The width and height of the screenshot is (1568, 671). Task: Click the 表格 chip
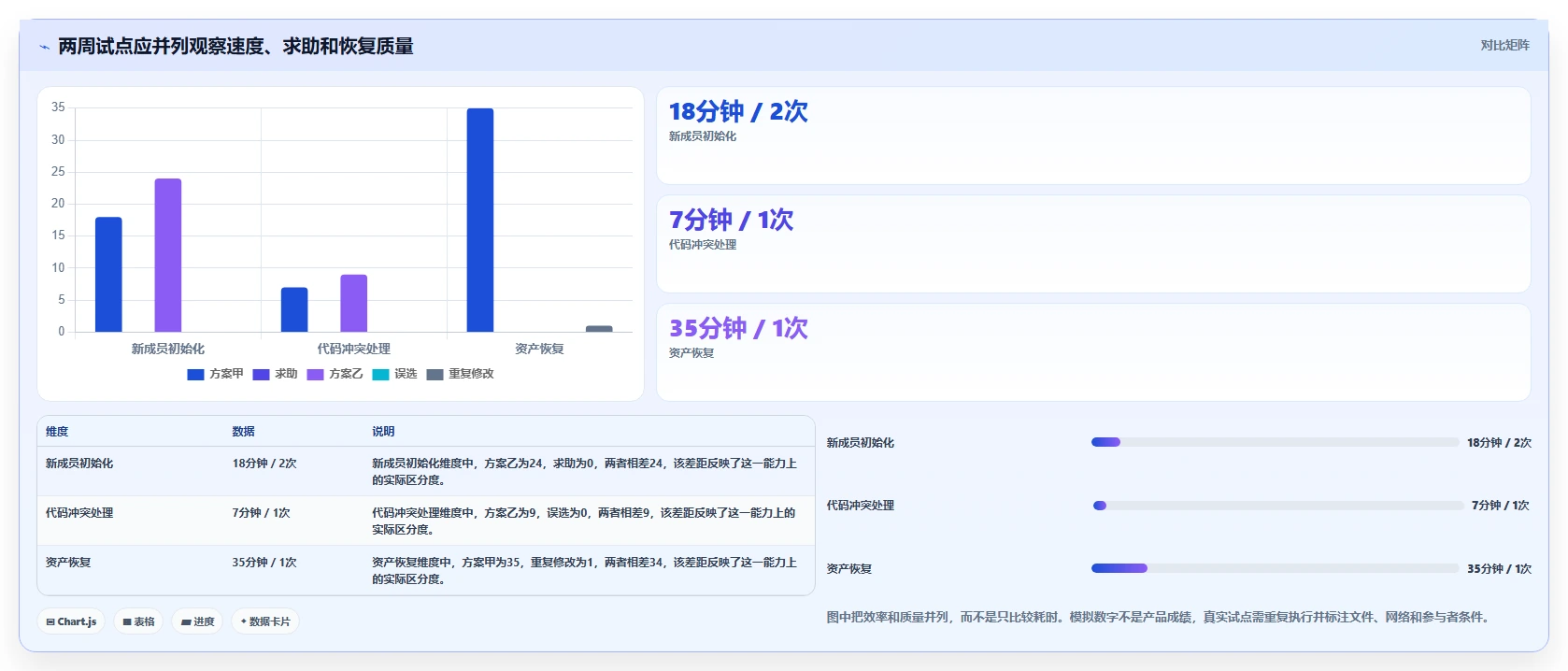[x=138, y=621]
